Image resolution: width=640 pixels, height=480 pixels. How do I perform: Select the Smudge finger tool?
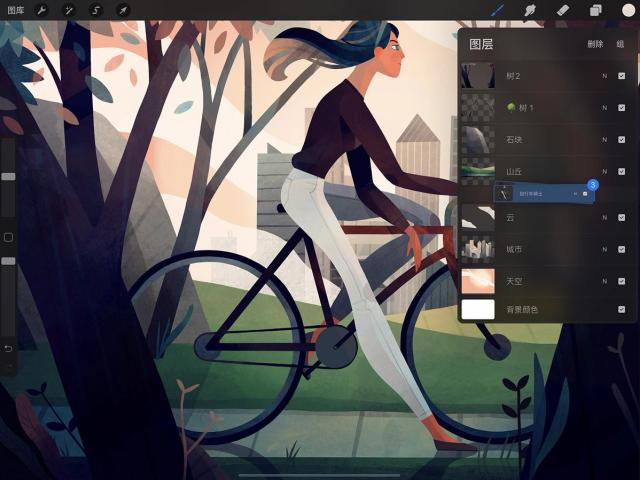530,10
